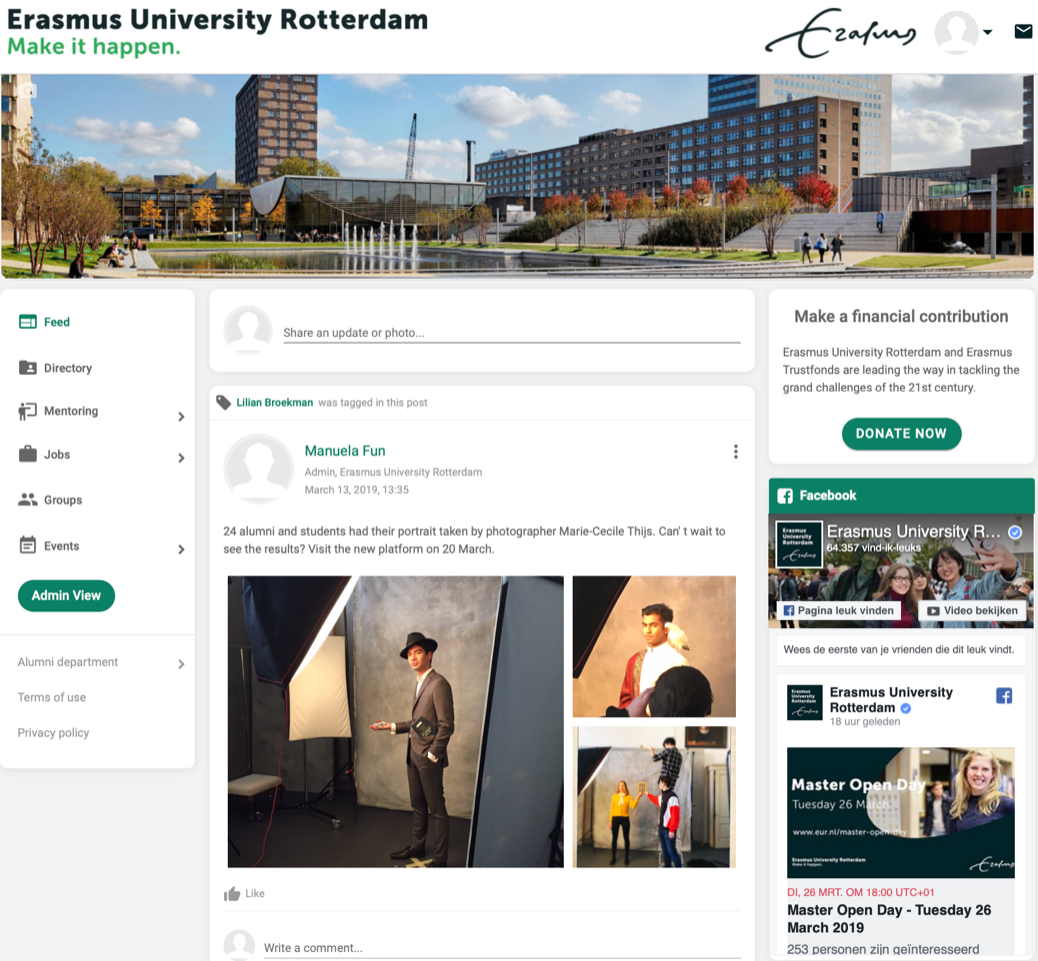Click the Make it happen. slogan

[x=93, y=46]
